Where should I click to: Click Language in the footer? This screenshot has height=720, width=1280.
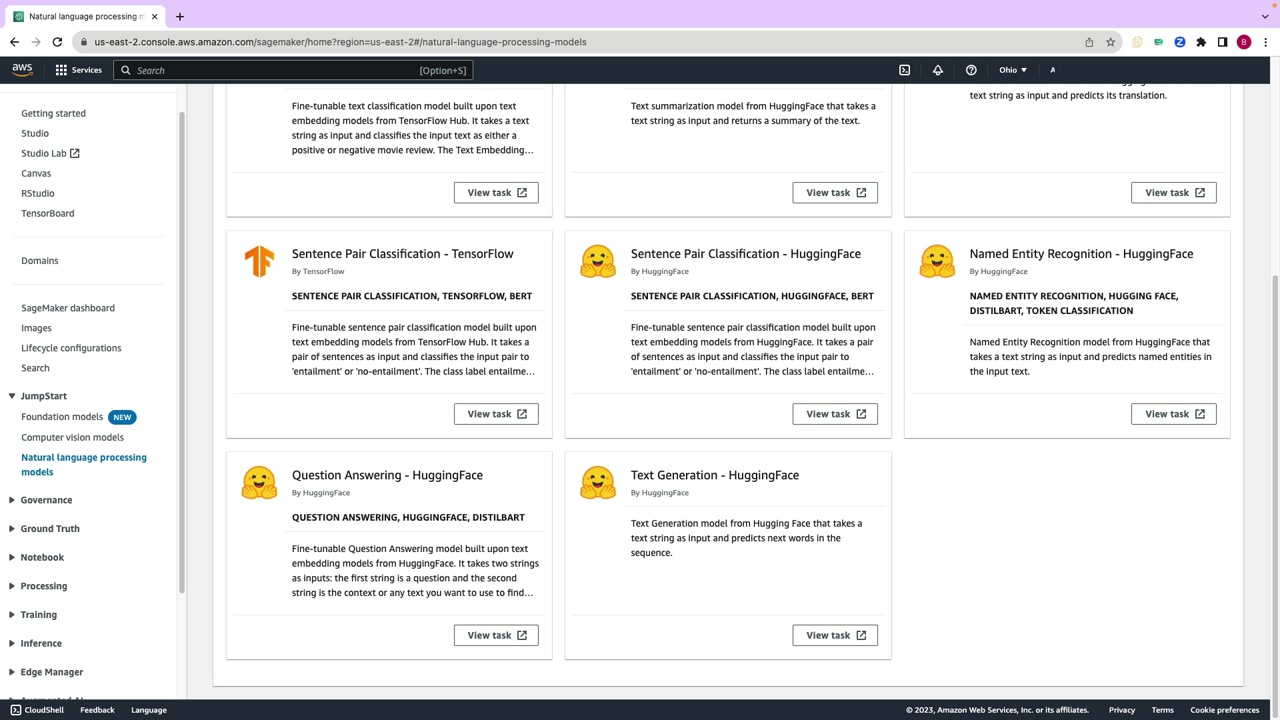coord(149,710)
